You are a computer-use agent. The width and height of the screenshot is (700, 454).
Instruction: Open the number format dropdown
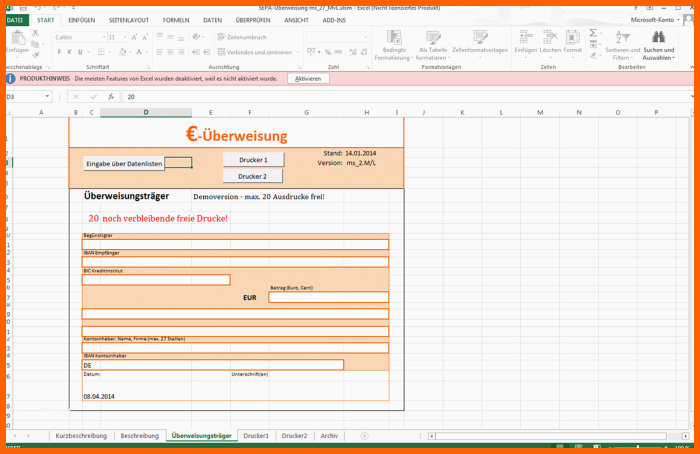(x=365, y=37)
